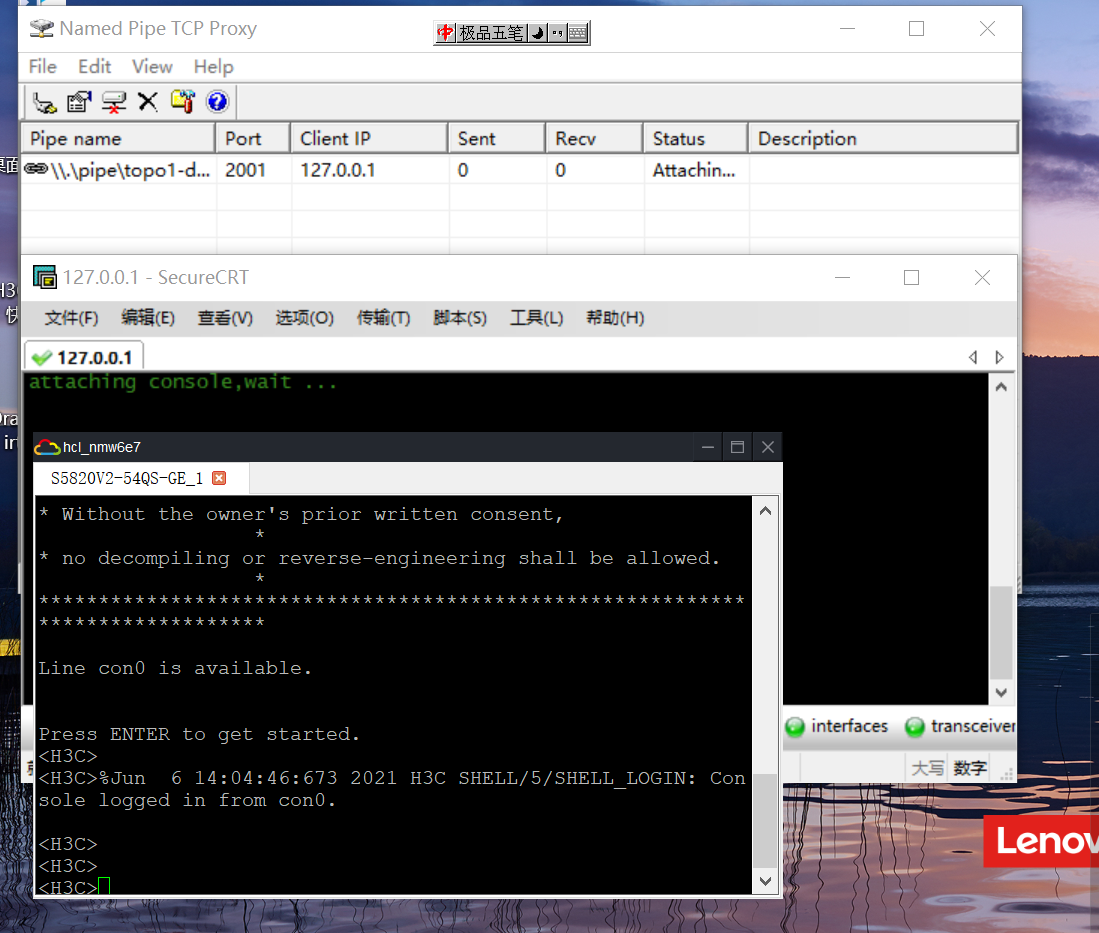
Task: Click the SecureCRT tab scroll right arrow
Action: point(999,357)
